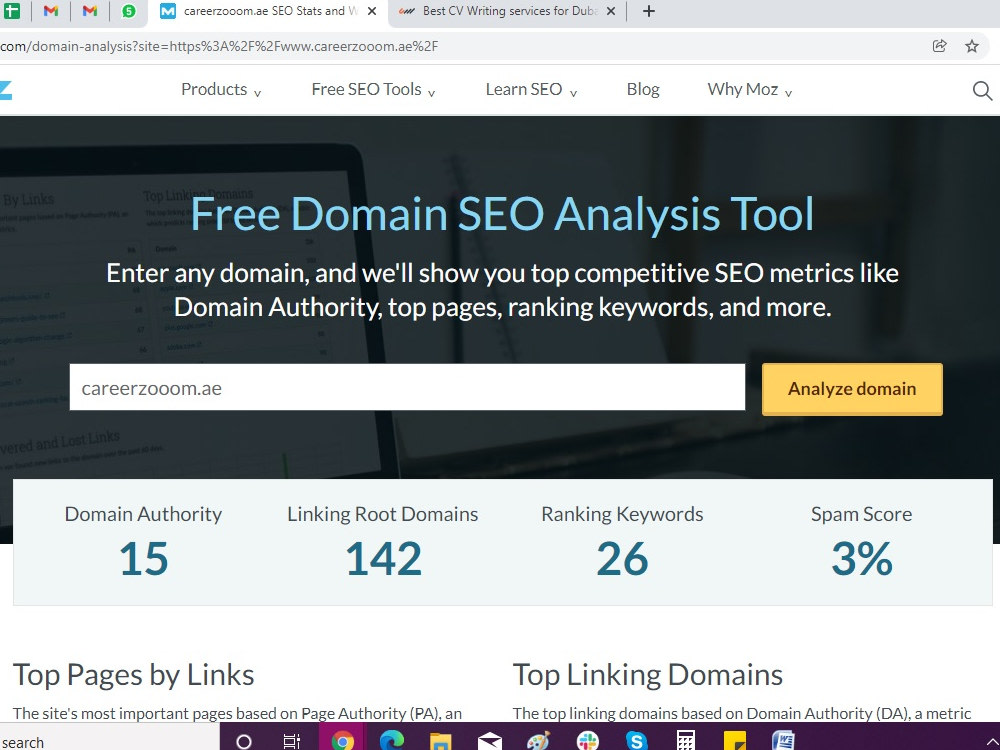
Task: Open Skype from the taskbar
Action: coord(636,741)
